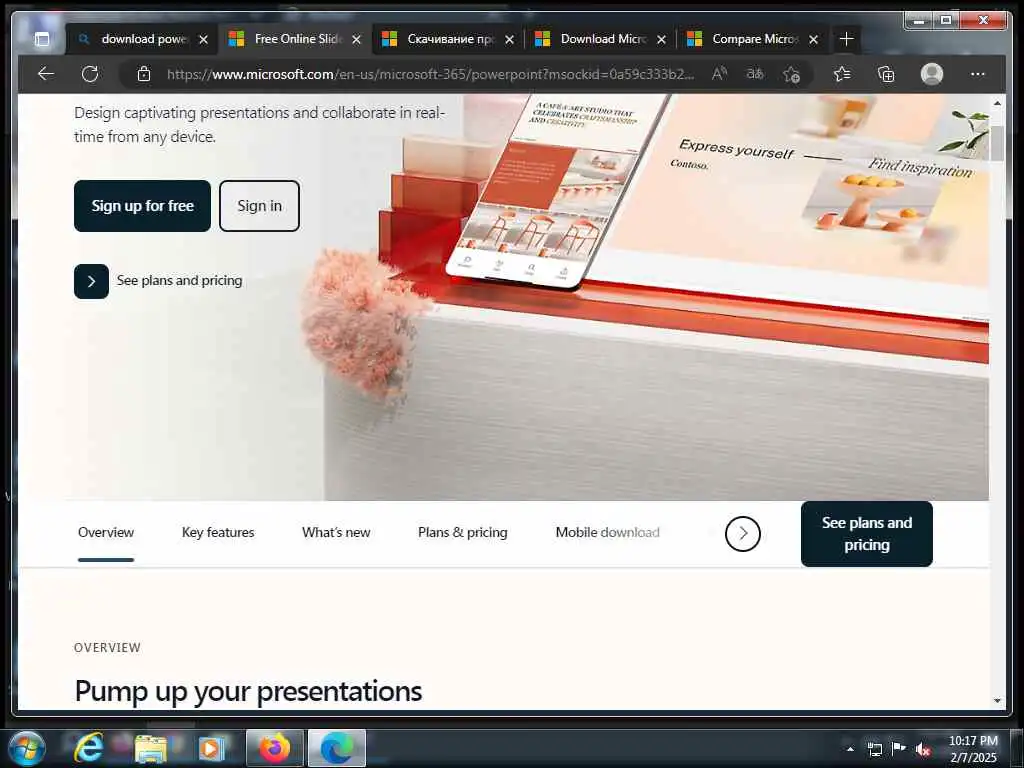
Task: Open the Favorites list icon in toolbar
Action: 842,74
